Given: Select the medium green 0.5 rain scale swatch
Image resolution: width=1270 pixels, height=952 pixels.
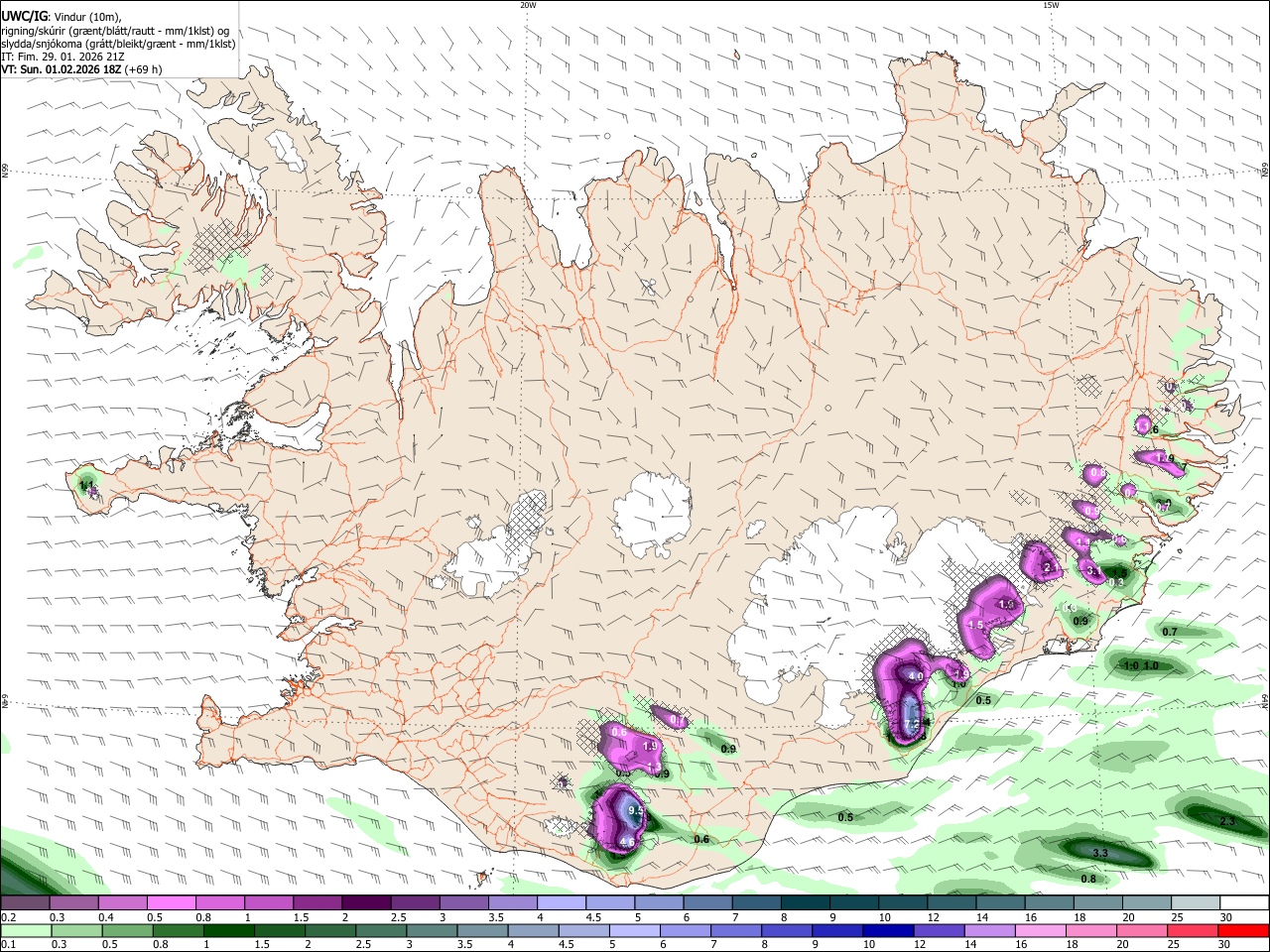Looking at the screenshot, I should [x=127, y=930].
